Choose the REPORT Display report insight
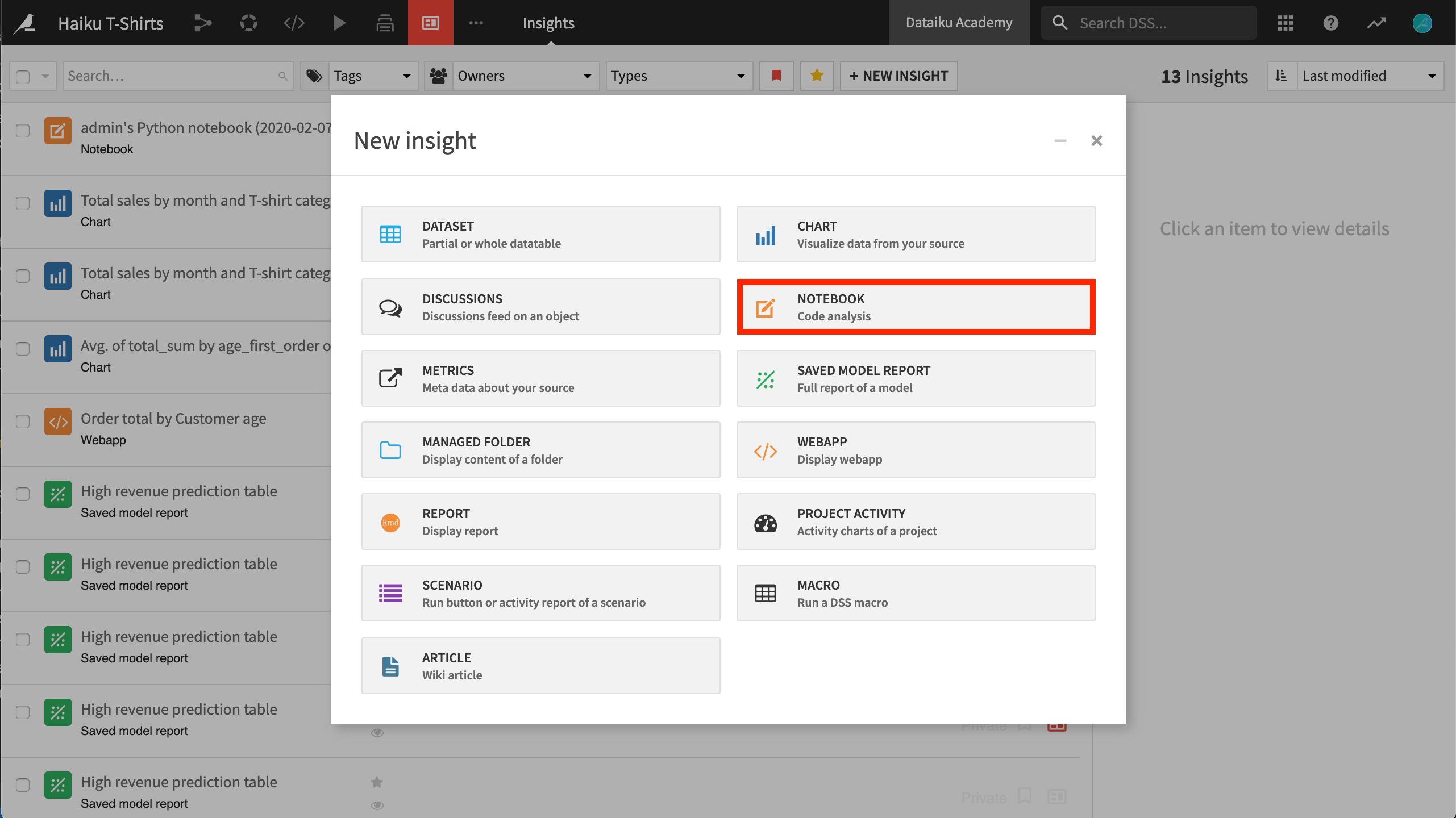 point(540,521)
